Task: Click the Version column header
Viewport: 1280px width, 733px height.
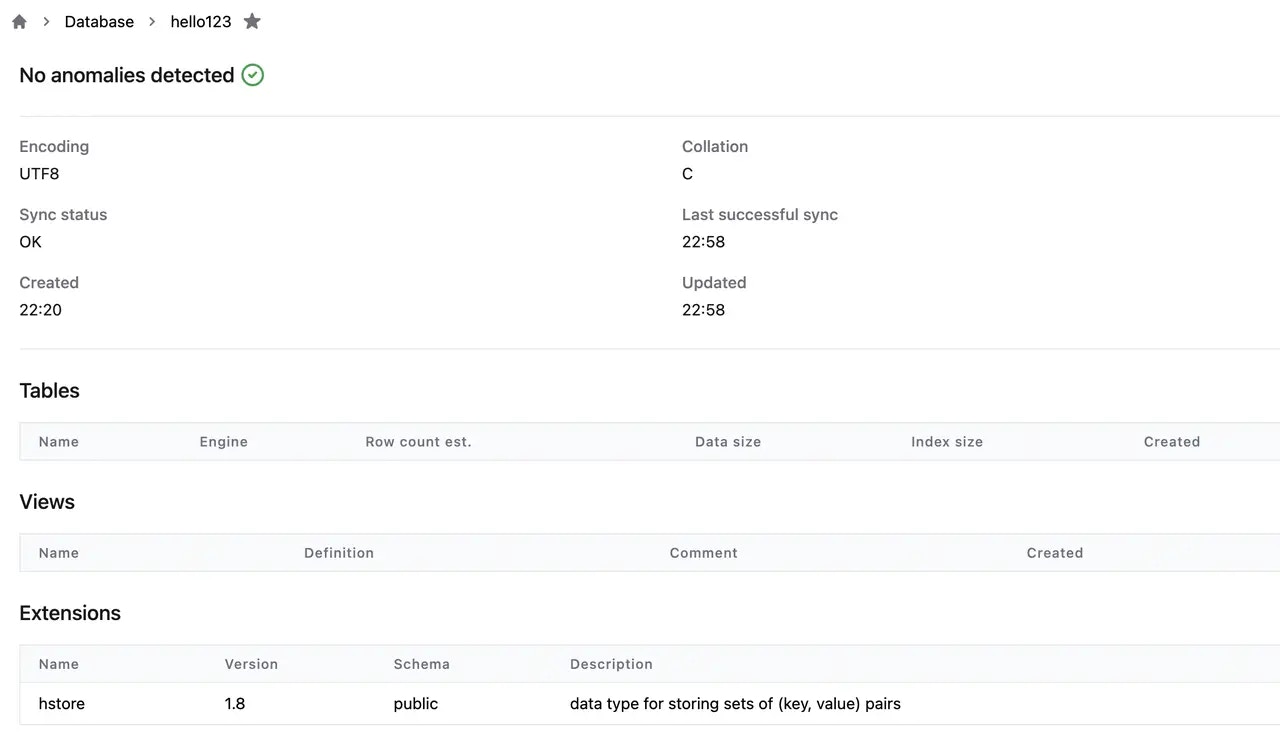Action: point(251,664)
